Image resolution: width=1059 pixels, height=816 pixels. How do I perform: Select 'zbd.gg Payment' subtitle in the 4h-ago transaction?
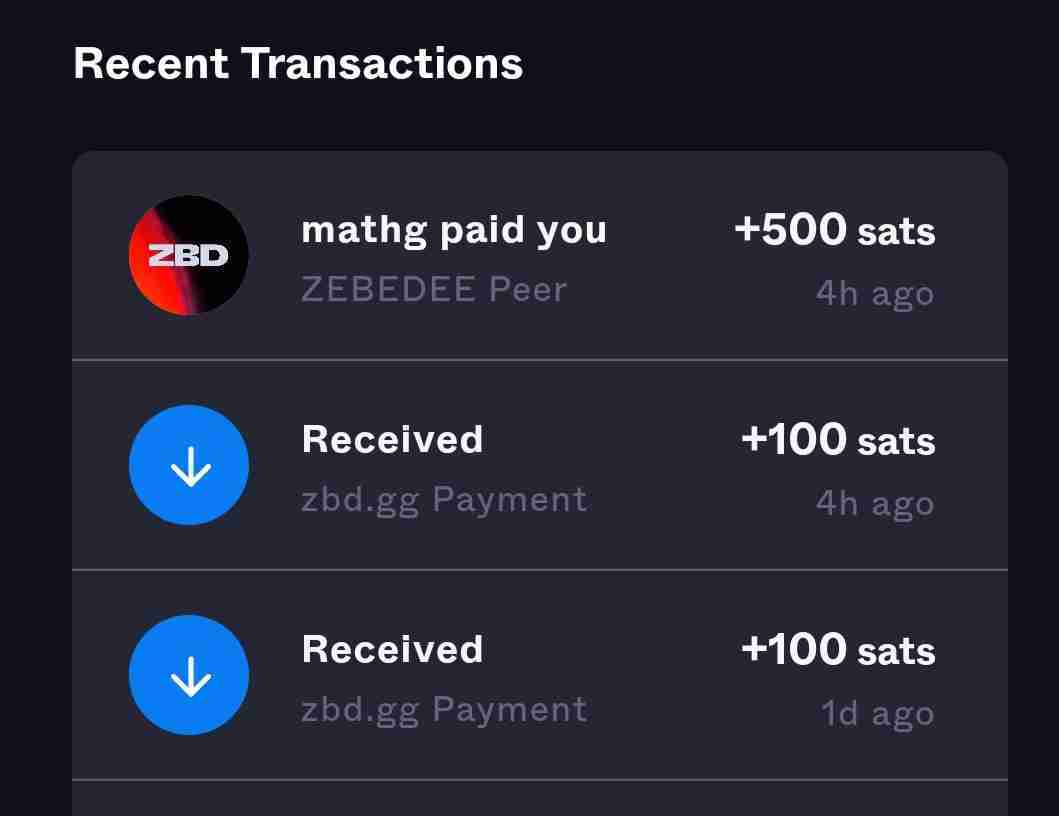(x=444, y=499)
